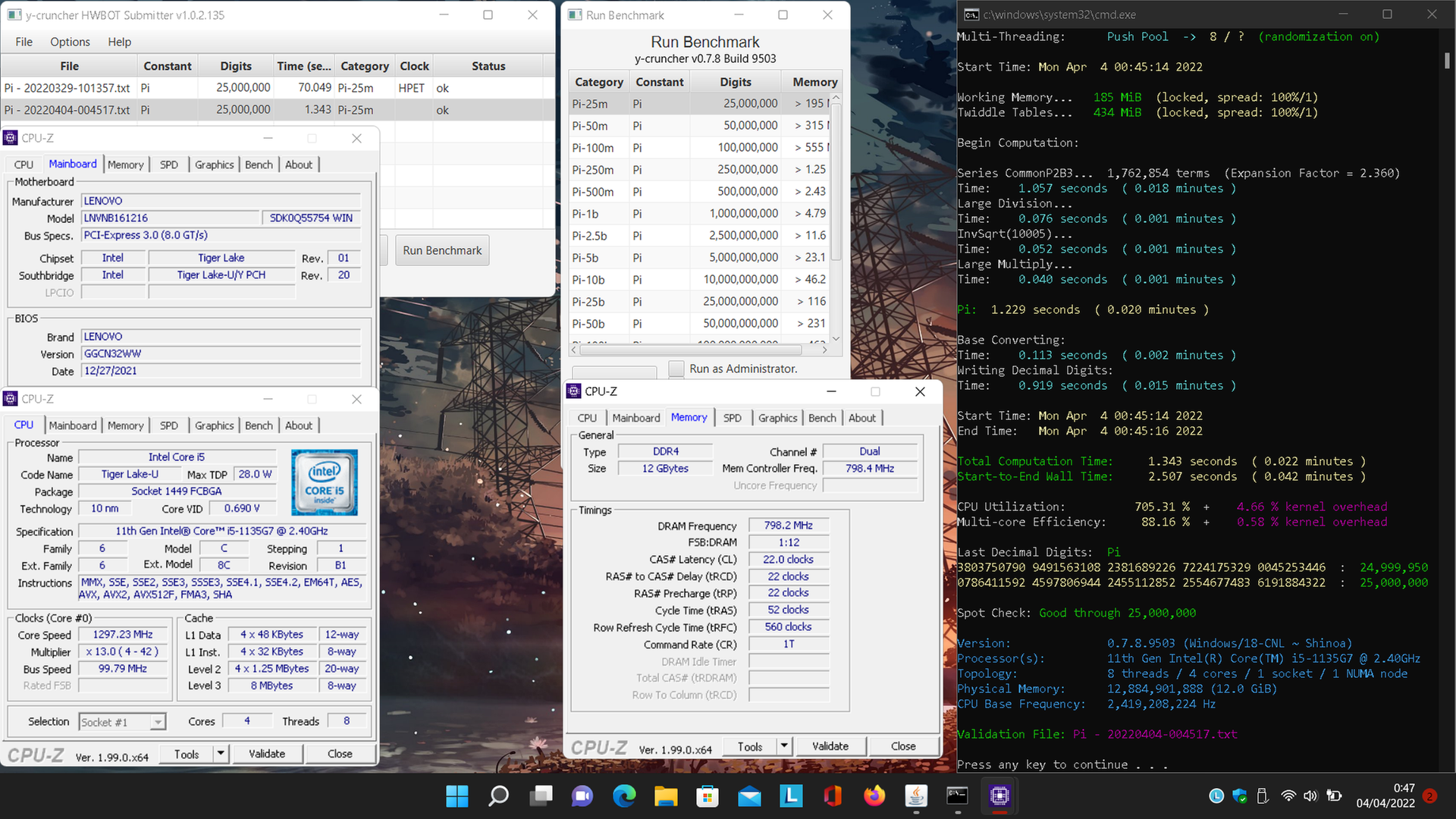Image resolution: width=1456 pixels, height=819 pixels.
Task: Click the battery tray icon
Action: pyautogui.click(x=1334, y=795)
